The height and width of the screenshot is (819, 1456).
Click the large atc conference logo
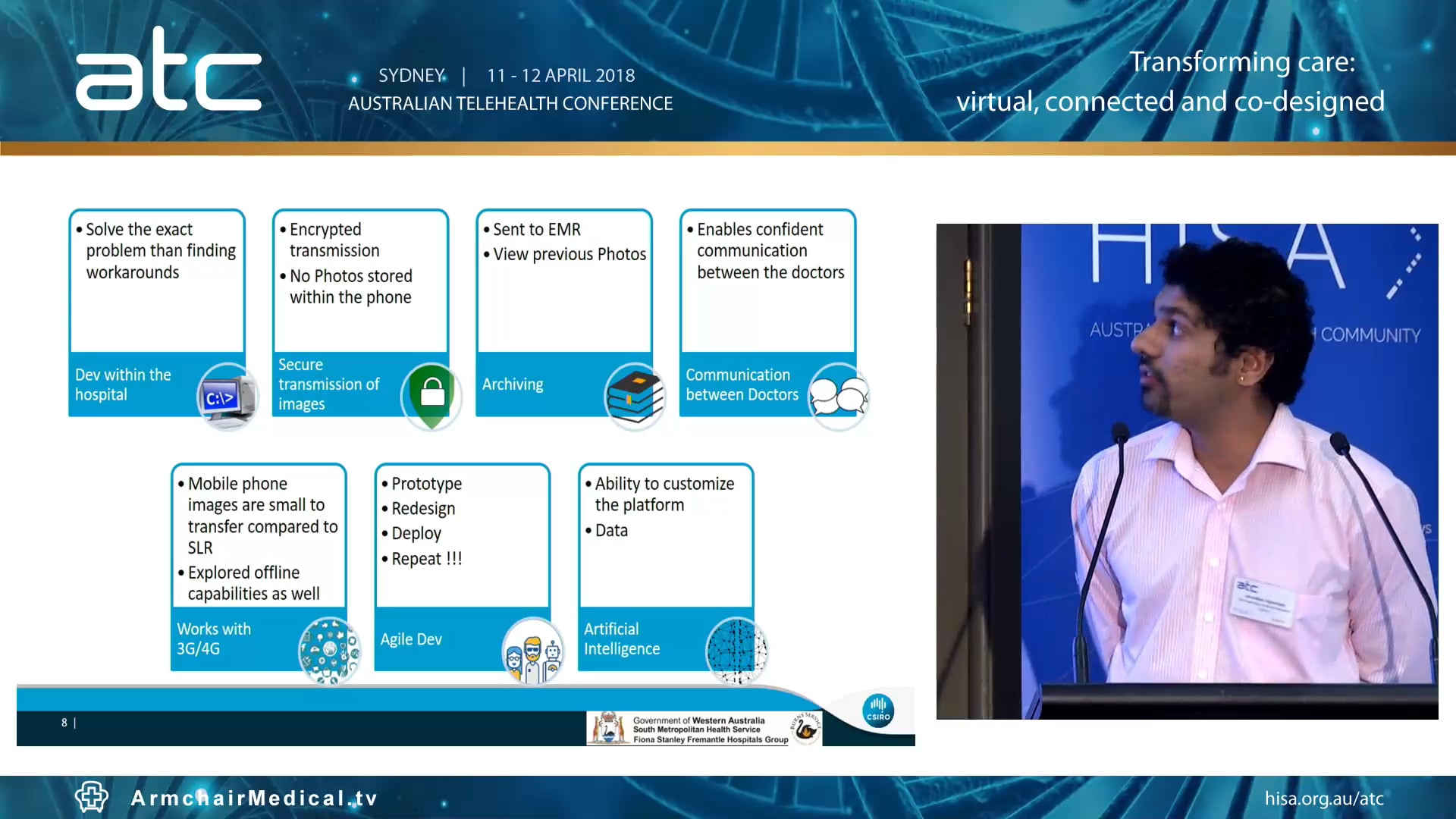coord(168,71)
